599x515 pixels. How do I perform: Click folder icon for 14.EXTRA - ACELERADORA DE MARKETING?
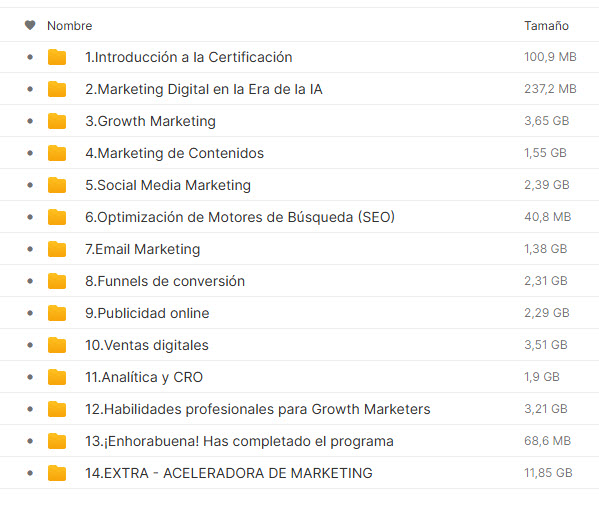coord(57,473)
